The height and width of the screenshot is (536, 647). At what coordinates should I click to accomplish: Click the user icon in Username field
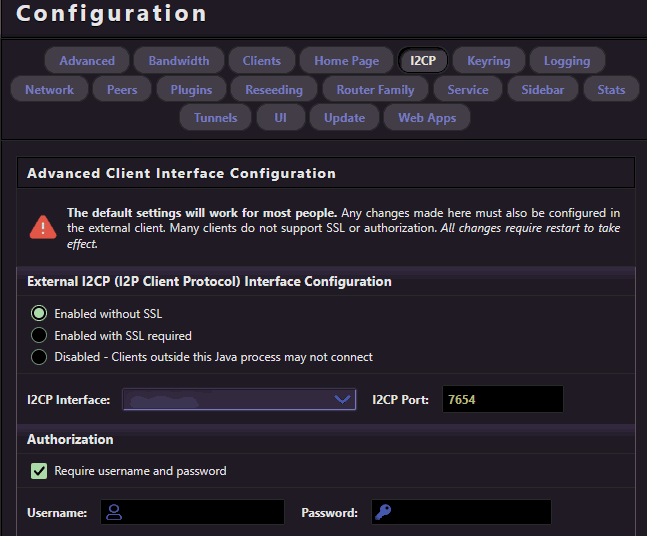point(114,512)
